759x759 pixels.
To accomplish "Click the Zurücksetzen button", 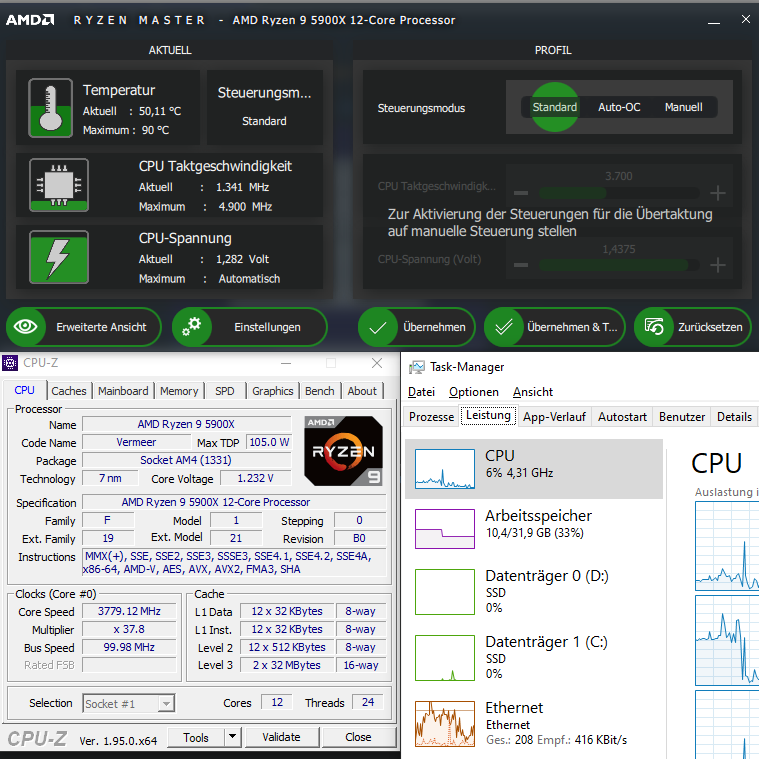I will [x=693, y=327].
